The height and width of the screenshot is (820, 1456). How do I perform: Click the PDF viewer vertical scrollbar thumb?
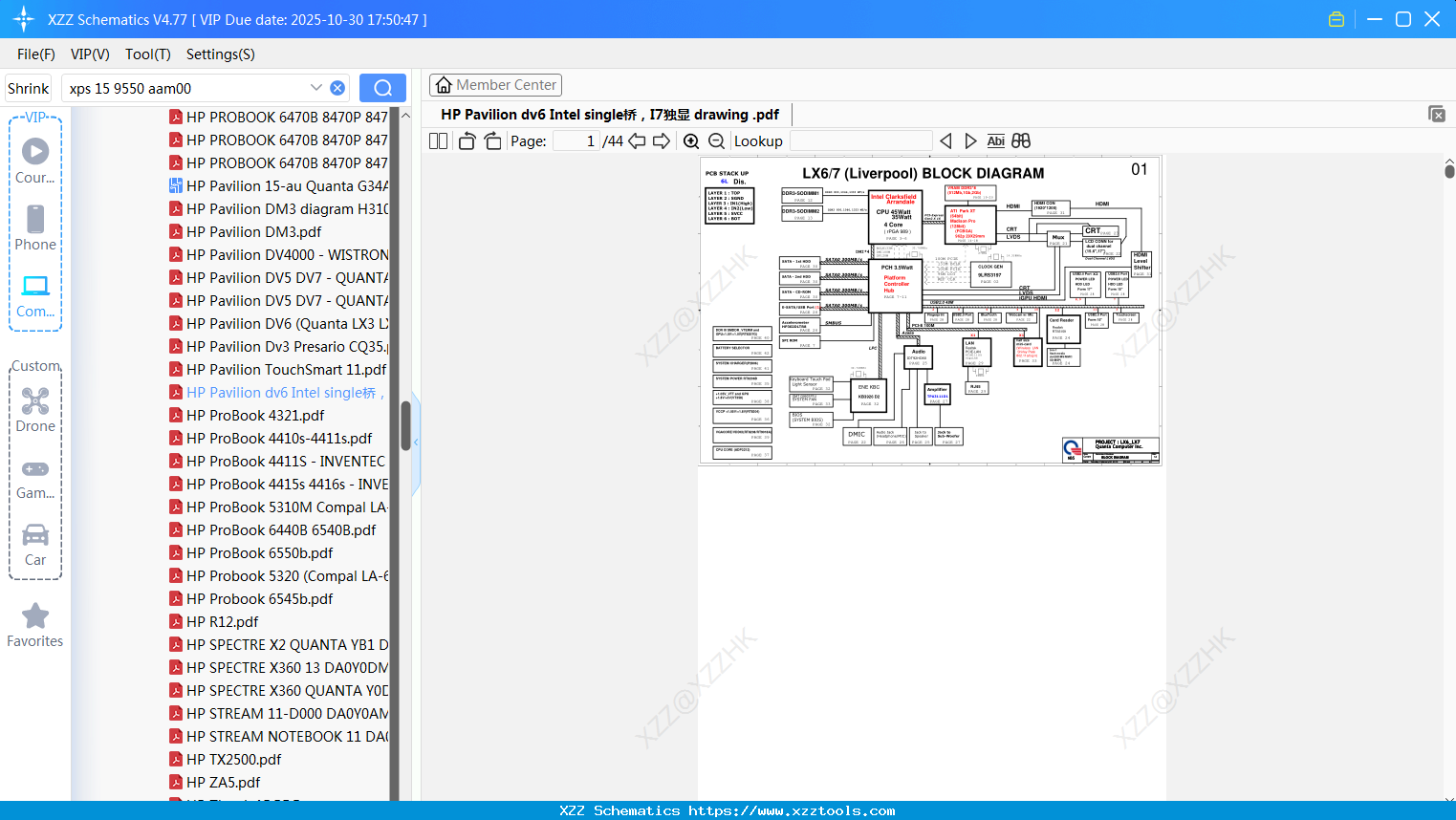1449,172
